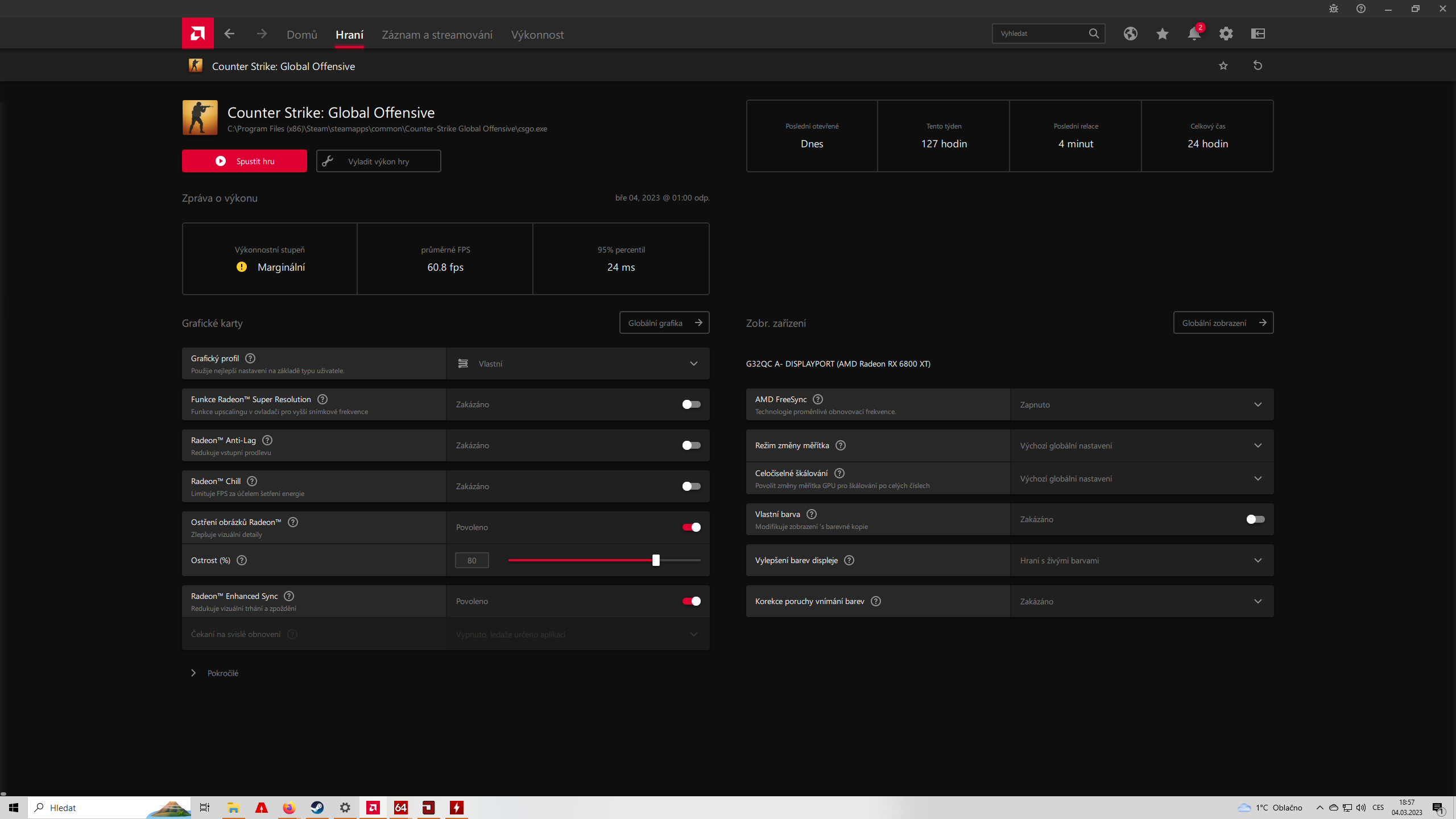This screenshot has height=819, width=1456.
Task: Open the AMD FreeSync dropdown
Action: click(x=1142, y=404)
